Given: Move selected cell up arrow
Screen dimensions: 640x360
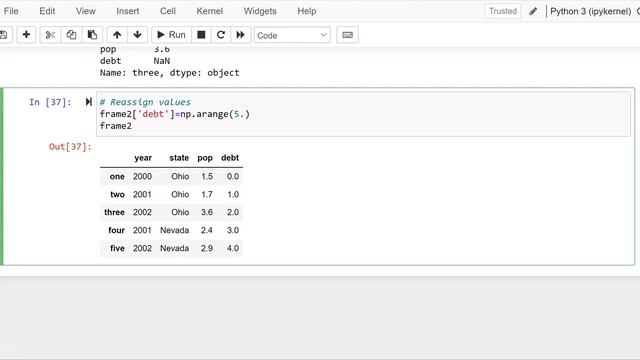Looking at the screenshot, I should click(x=117, y=35).
